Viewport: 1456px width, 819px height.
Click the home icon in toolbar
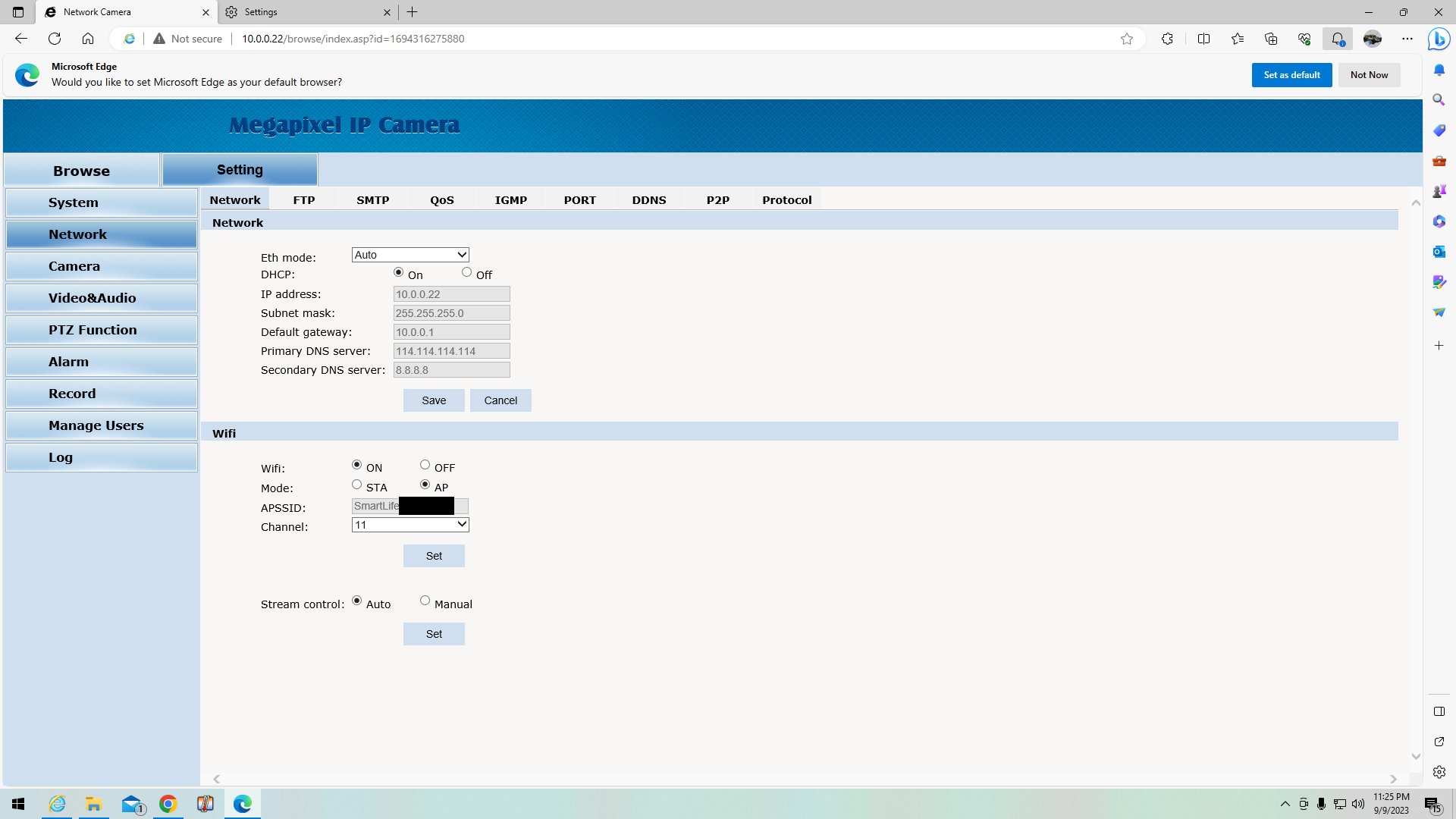tap(88, 39)
